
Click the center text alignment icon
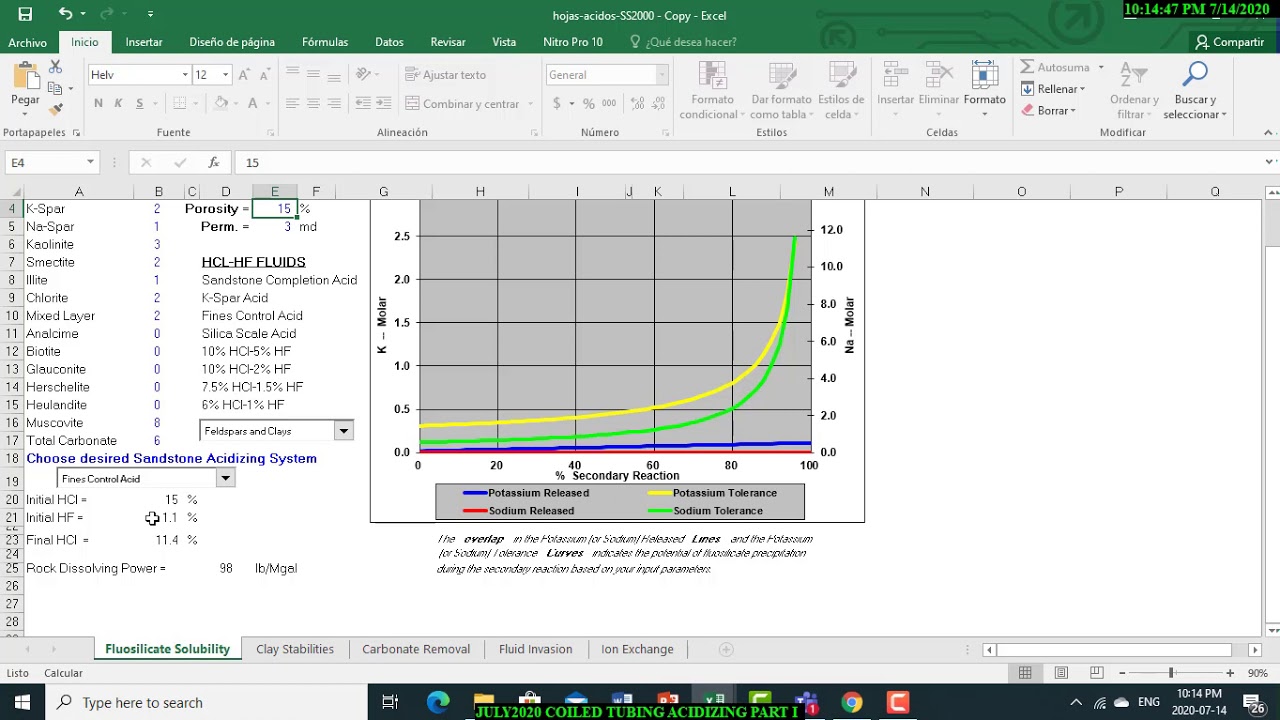313,103
